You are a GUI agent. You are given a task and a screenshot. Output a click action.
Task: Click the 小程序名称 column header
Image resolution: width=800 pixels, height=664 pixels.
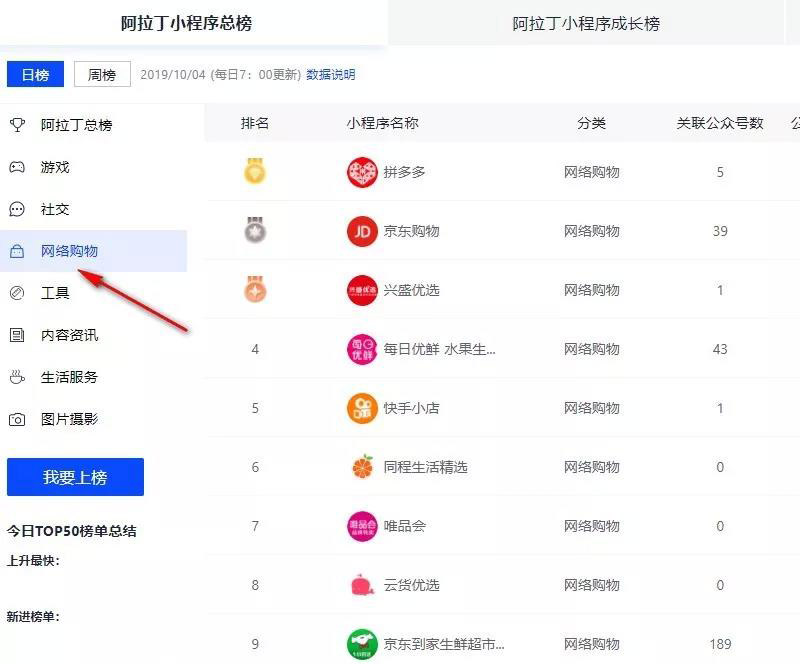pyautogui.click(x=383, y=123)
